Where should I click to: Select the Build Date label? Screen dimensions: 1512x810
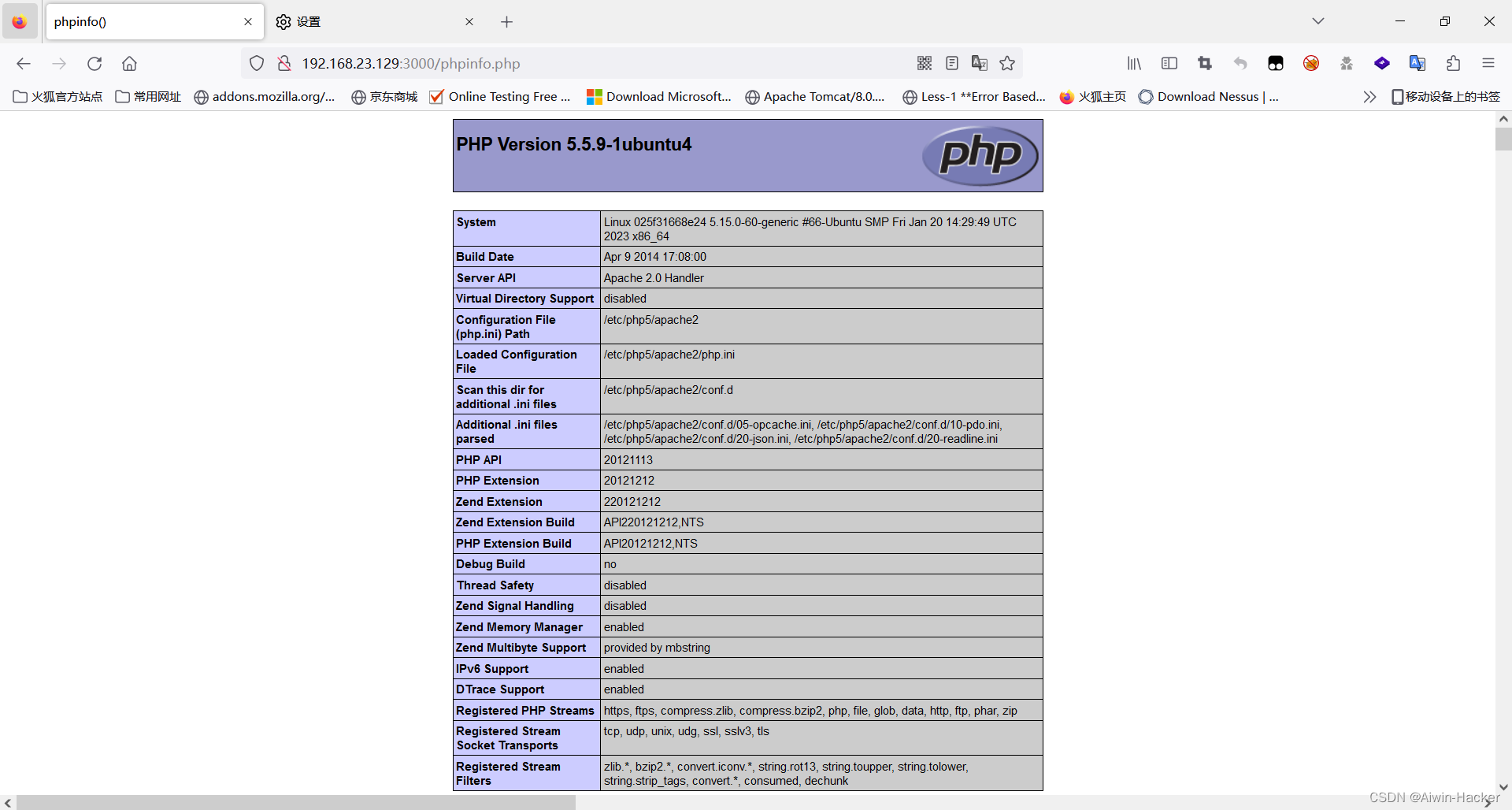[x=485, y=257]
